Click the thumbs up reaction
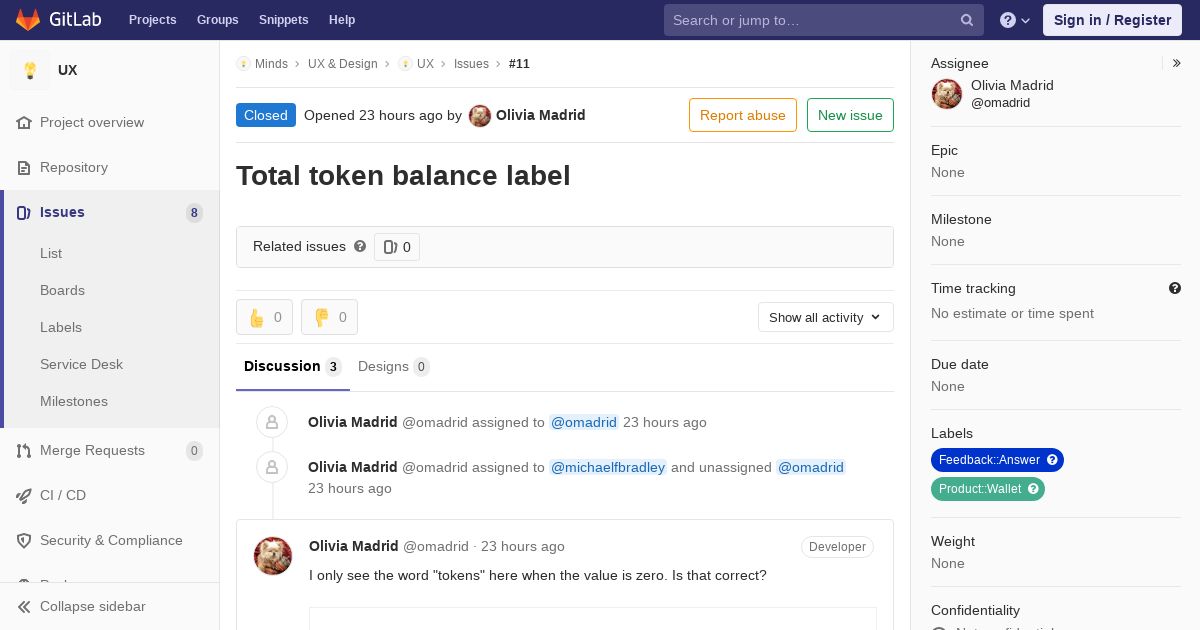Image resolution: width=1200 pixels, height=630 pixels. coord(264,317)
